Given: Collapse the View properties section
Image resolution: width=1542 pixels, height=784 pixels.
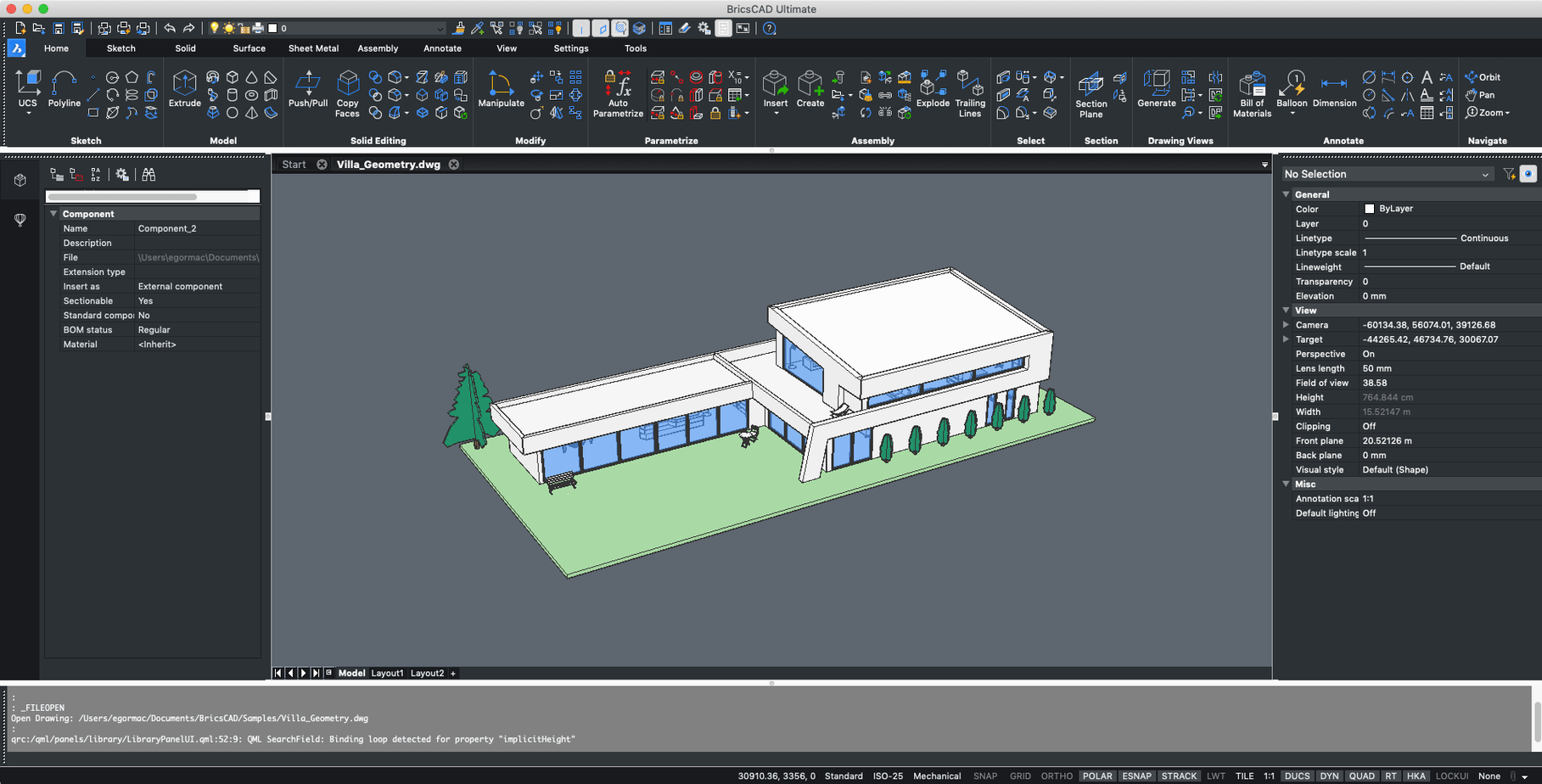Looking at the screenshot, I should tap(1286, 311).
